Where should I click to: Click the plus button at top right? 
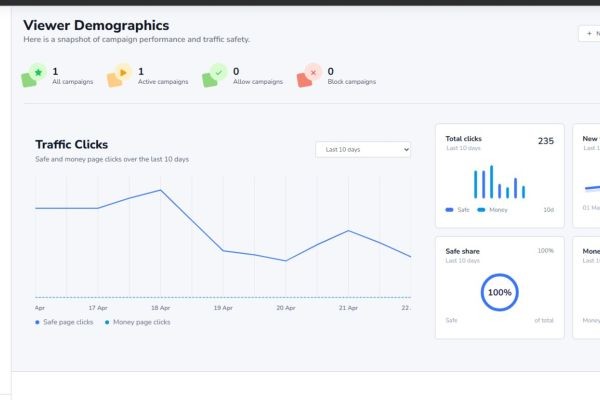click(x=589, y=34)
